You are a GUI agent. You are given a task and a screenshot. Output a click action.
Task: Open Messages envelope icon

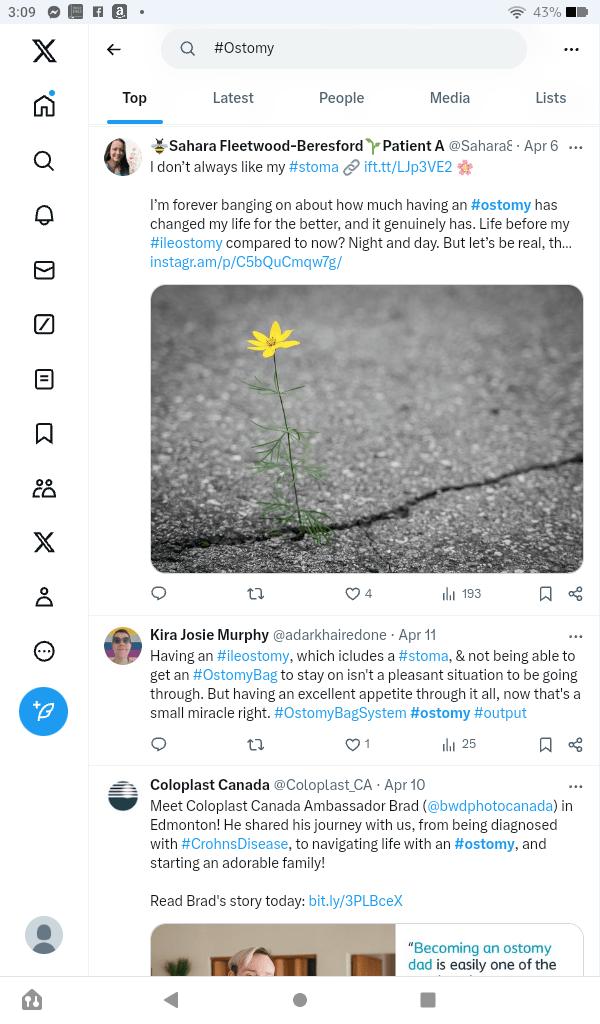point(44,270)
